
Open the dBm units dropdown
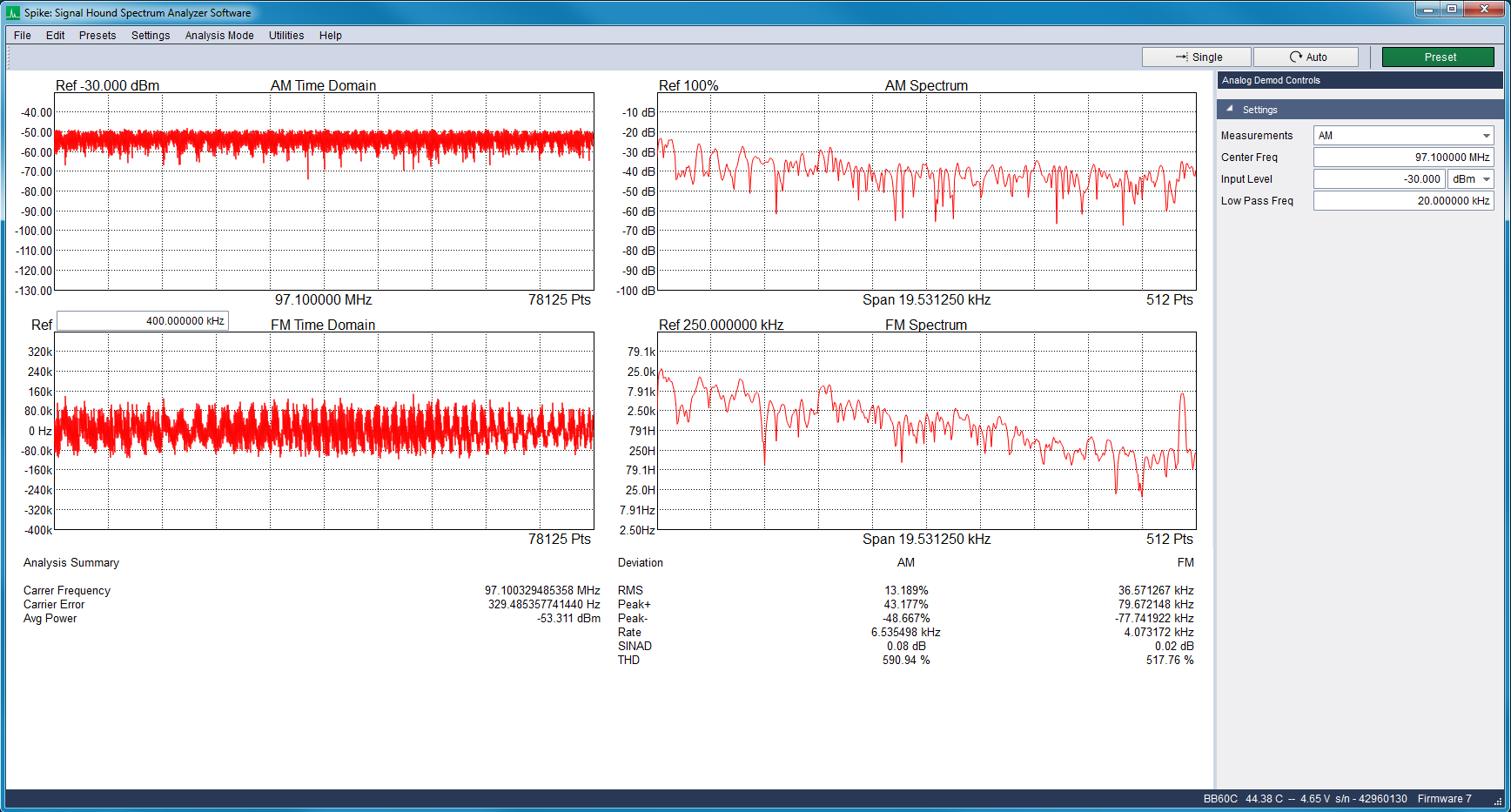(1470, 178)
